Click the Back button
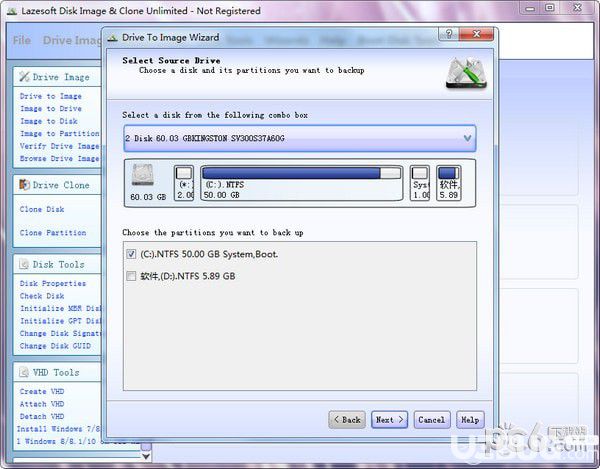This screenshot has height=469, width=600. click(x=347, y=420)
